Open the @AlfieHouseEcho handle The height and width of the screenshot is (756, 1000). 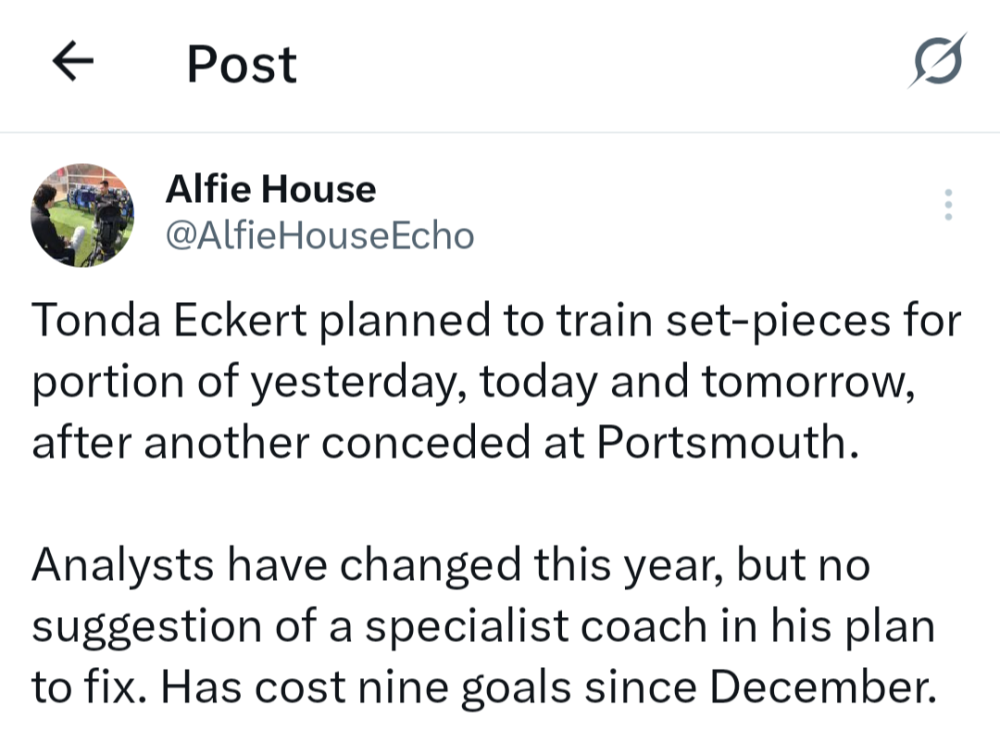[x=318, y=236]
